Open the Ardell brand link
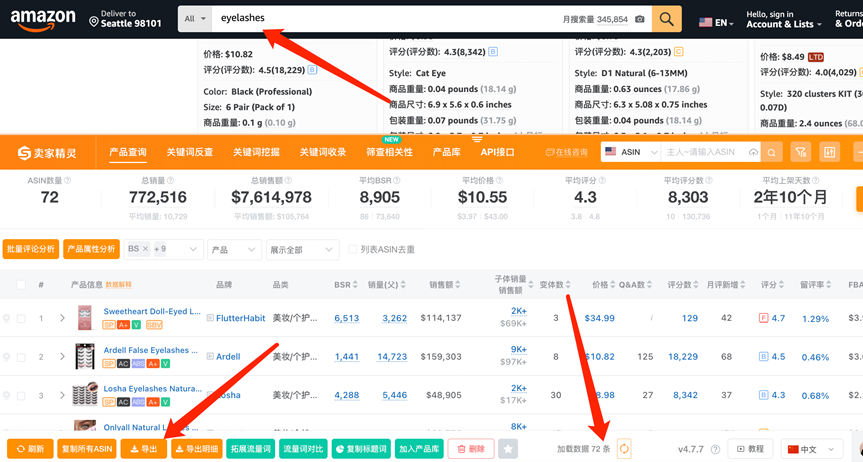This screenshot has width=863, height=462. click(228, 357)
